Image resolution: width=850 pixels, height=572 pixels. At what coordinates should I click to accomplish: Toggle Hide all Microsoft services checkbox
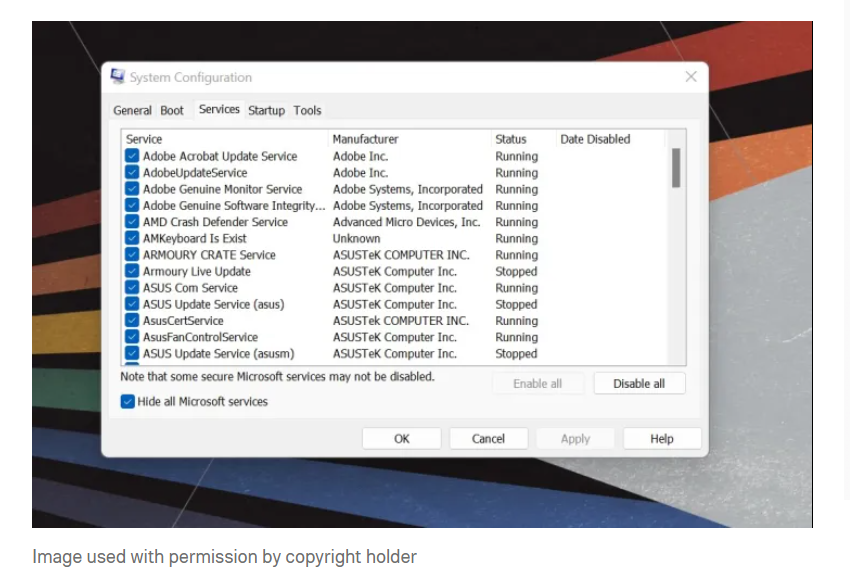tap(127, 402)
